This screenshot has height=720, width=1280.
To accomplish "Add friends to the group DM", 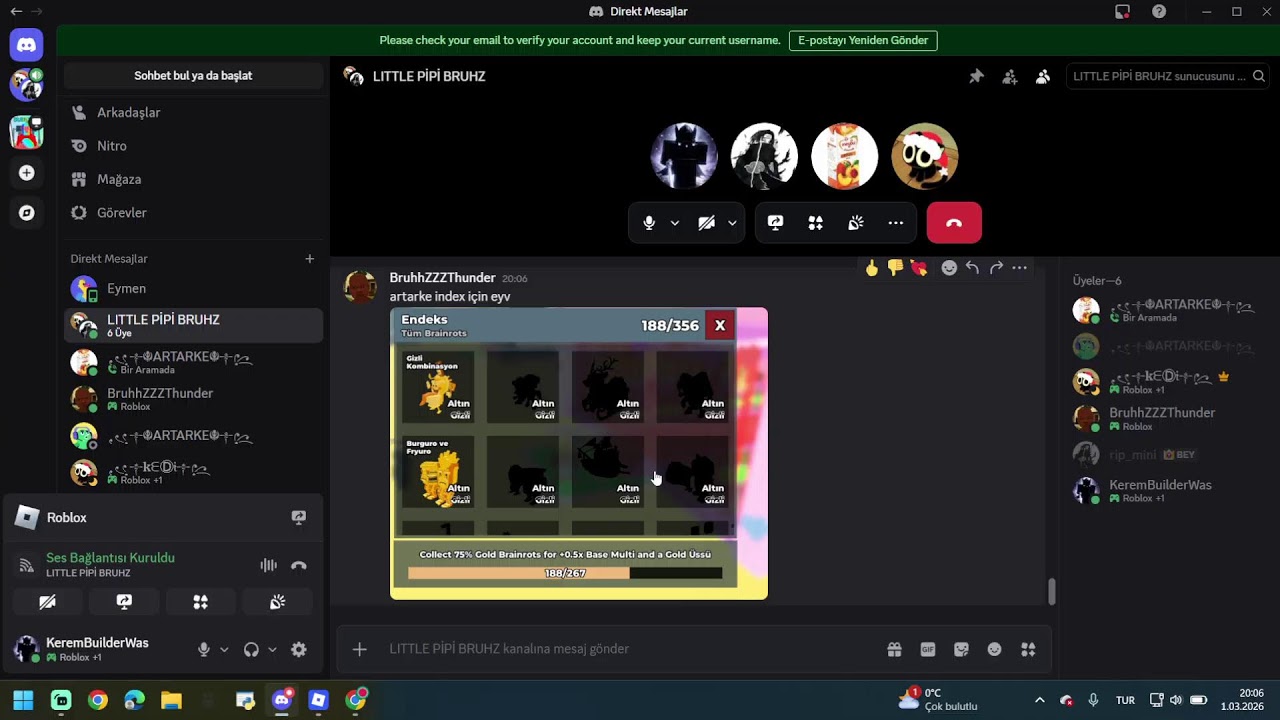I will [x=1010, y=76].
